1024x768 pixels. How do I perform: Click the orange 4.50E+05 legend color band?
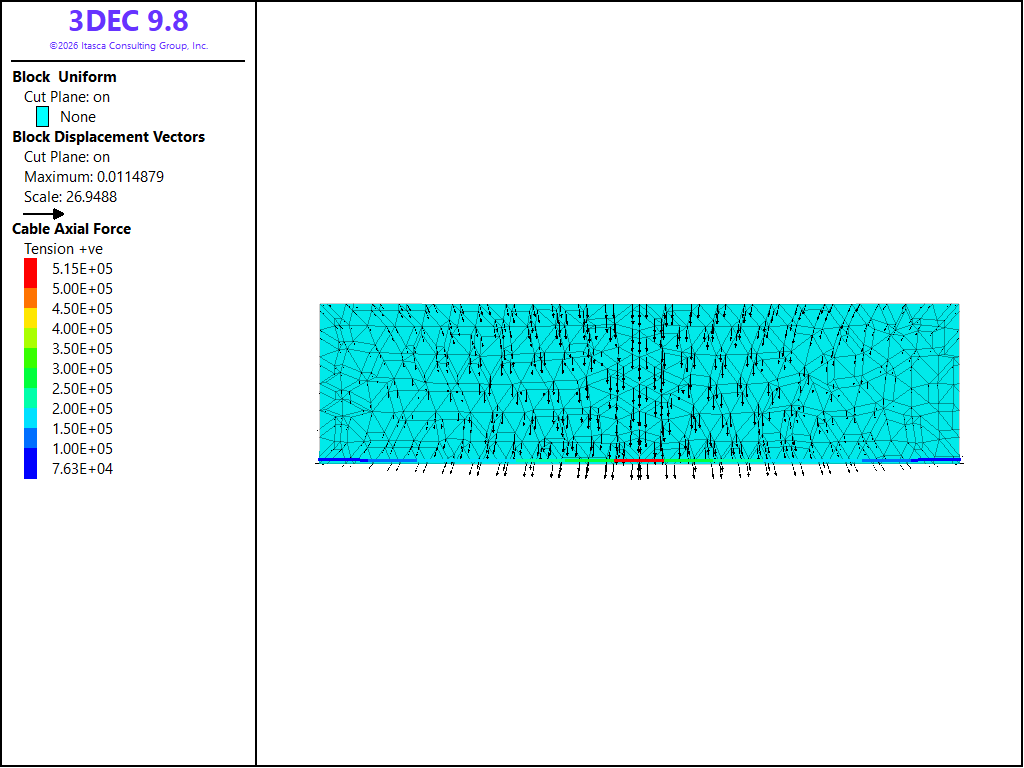click(x=31, y=298)
